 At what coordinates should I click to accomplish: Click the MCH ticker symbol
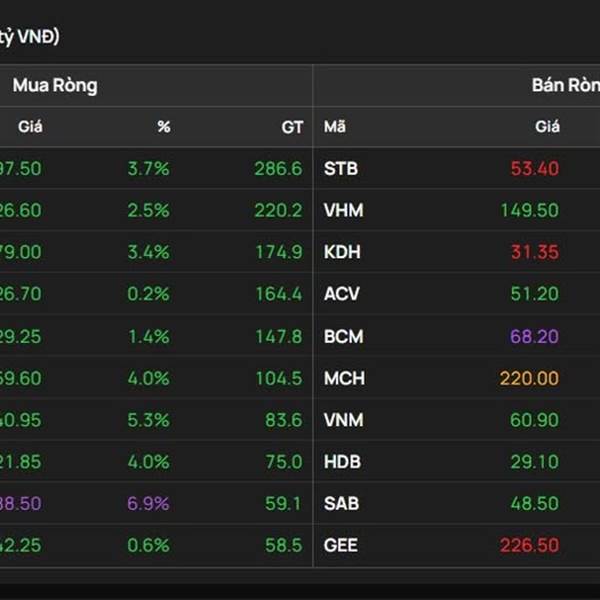[x=344, y=379]
